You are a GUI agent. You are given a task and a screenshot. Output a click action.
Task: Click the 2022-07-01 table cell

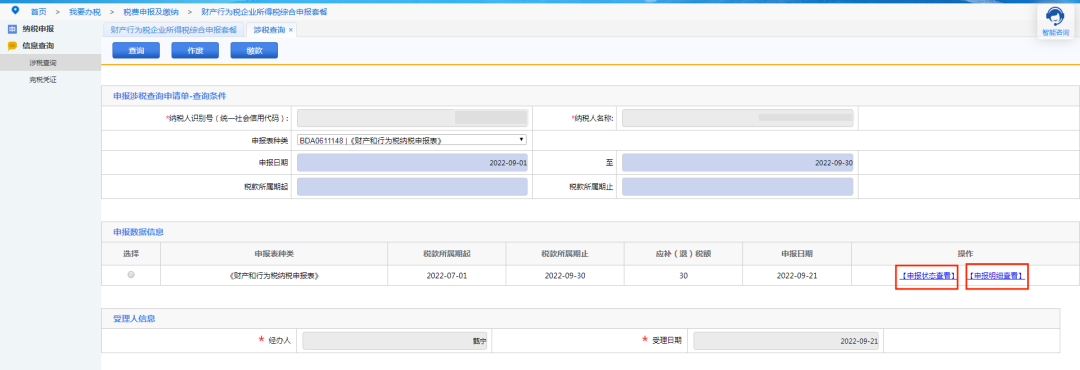click(x=446, y=276)
